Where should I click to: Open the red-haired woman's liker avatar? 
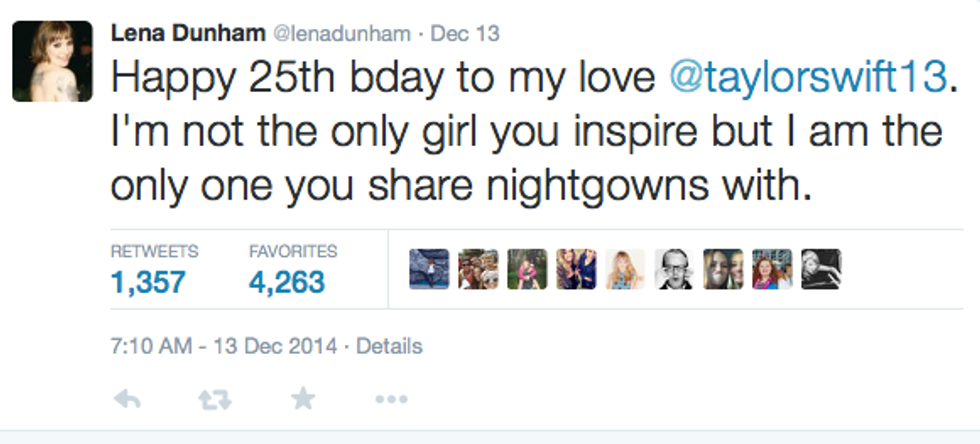pos(772,269)
